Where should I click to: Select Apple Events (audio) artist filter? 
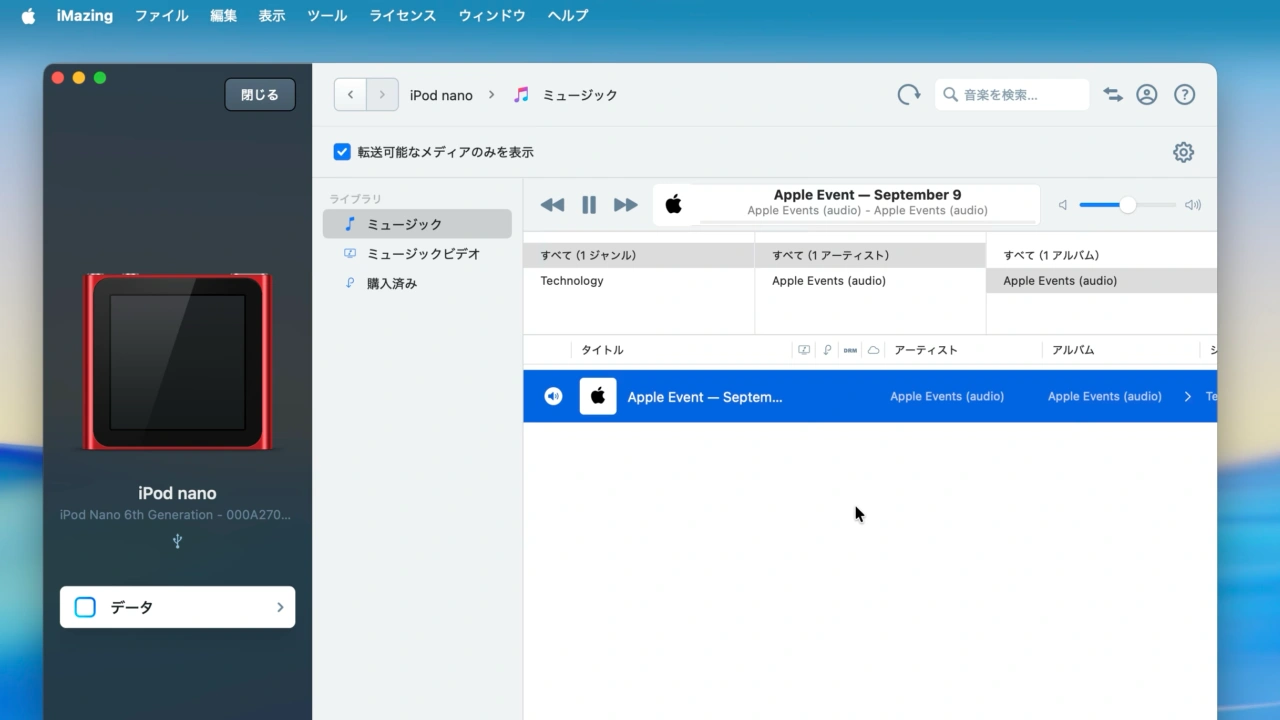tap(870, 281)
